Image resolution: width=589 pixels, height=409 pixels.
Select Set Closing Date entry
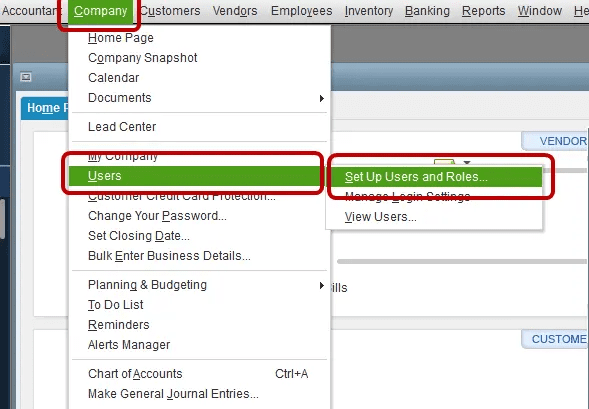(199, 236)
